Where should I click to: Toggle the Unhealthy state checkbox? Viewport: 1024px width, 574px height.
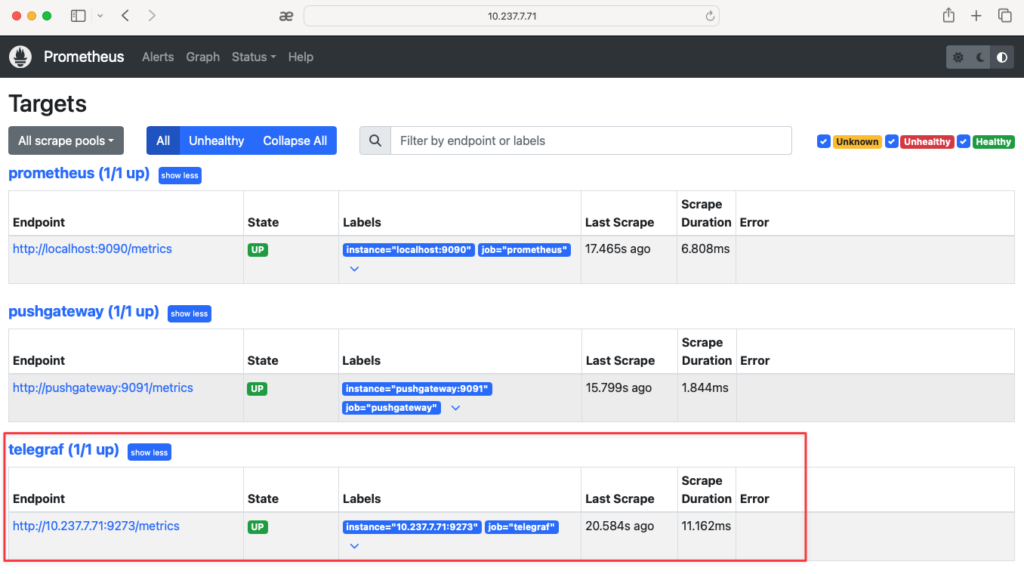pyautogui.click(x=891, y=142)
